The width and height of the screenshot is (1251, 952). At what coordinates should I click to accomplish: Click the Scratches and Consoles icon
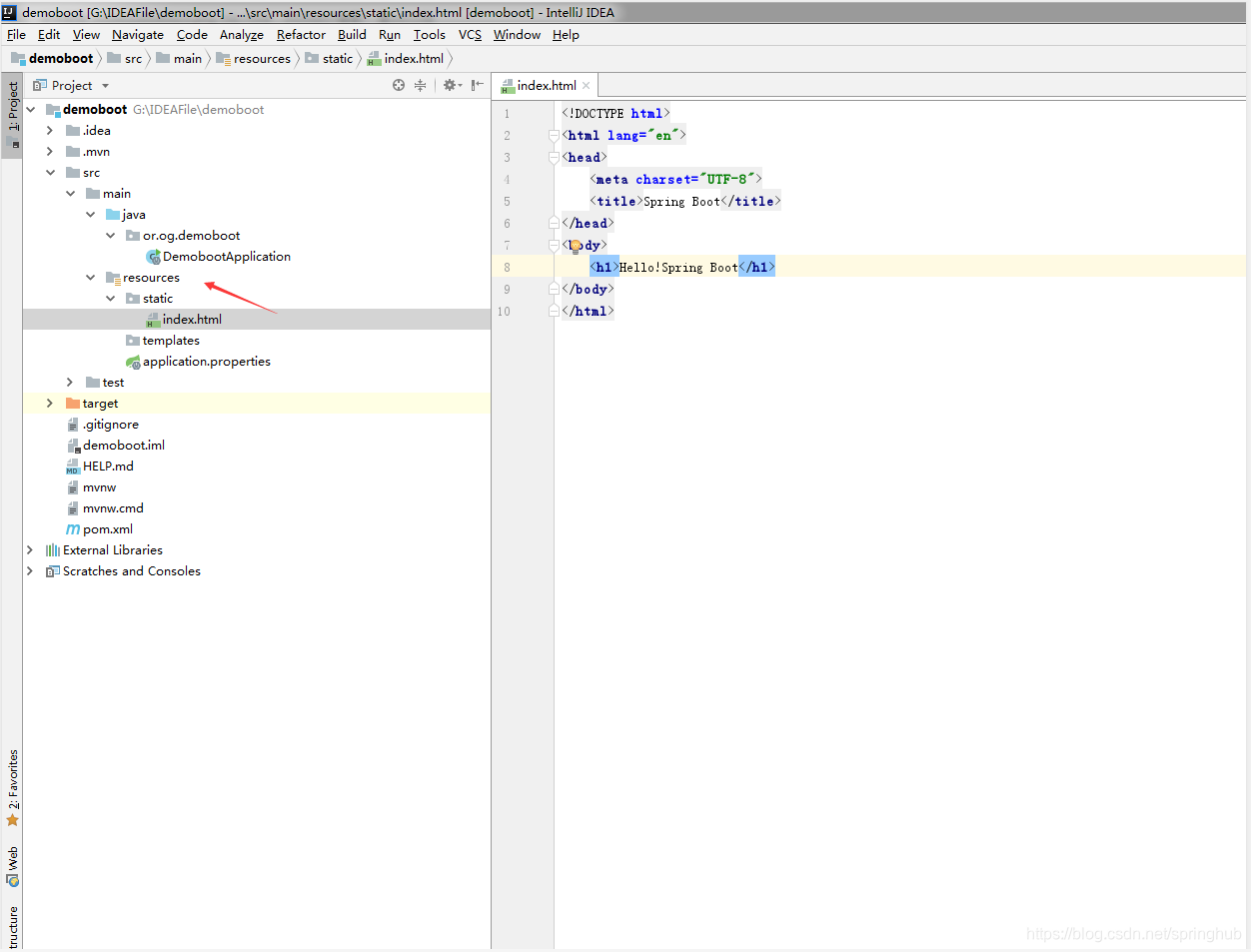click(x=53, y=571)
